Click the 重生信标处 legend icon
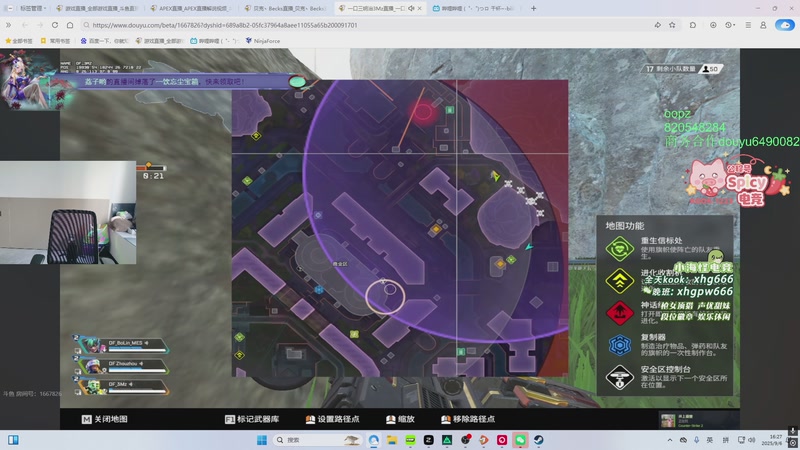This screenshot has width=800, height=450. coord(620,249)
